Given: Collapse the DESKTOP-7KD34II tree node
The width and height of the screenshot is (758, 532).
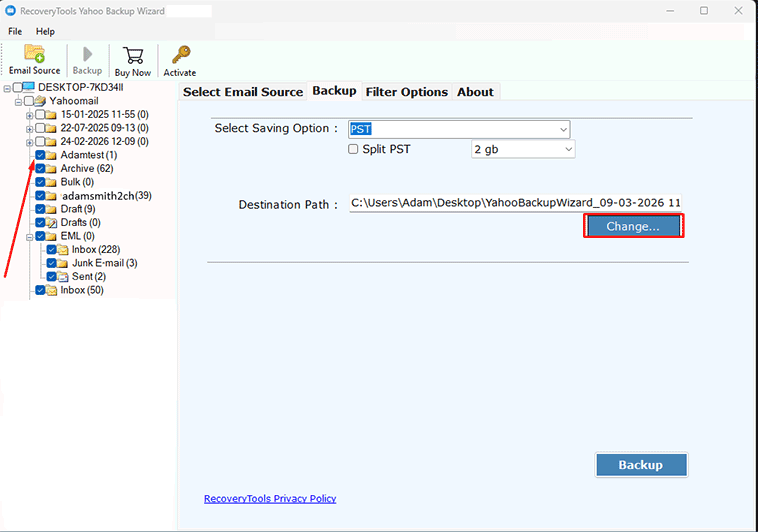Looking at the screenshot, I should [x=7, y=89].
